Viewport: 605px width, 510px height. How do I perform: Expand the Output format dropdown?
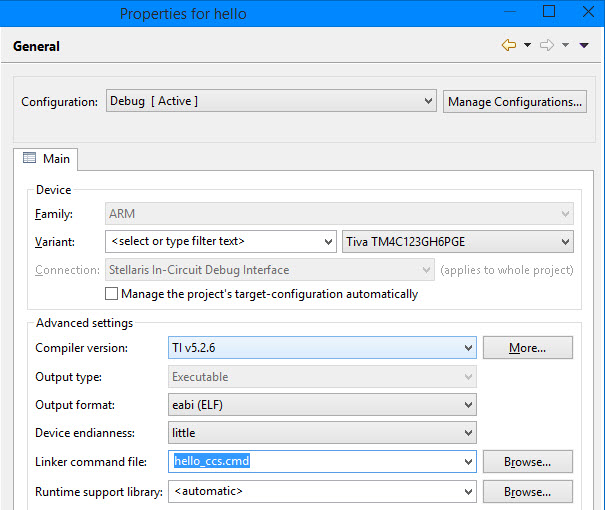tap(468, 405)
